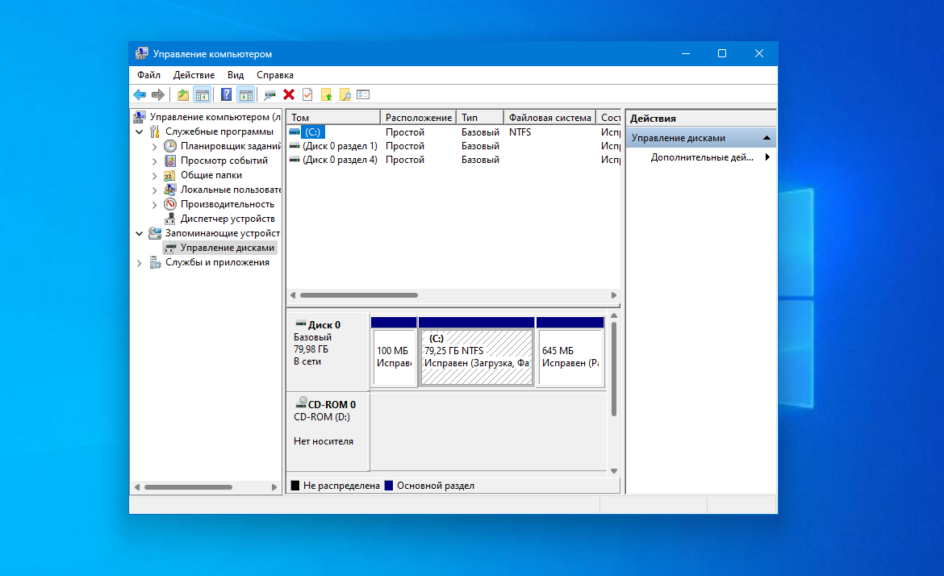The image size is (944, 576).
Task: Toggle the action pane toolbar button
Action: (x=245, y=95)
